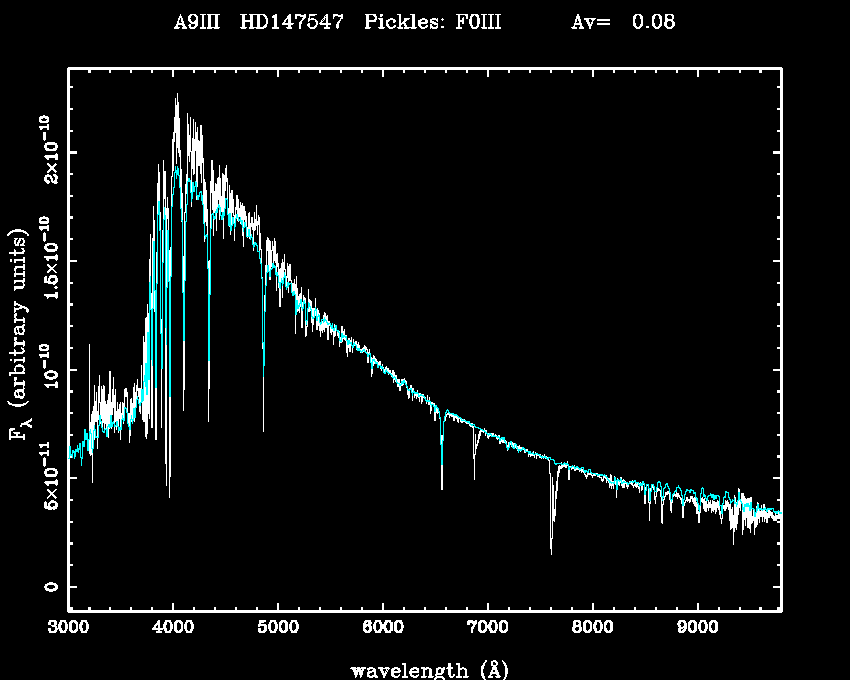Click the 9000 x-axis tick label
The width and height of the screenshot is (850, 680).
tap(696, 629)
